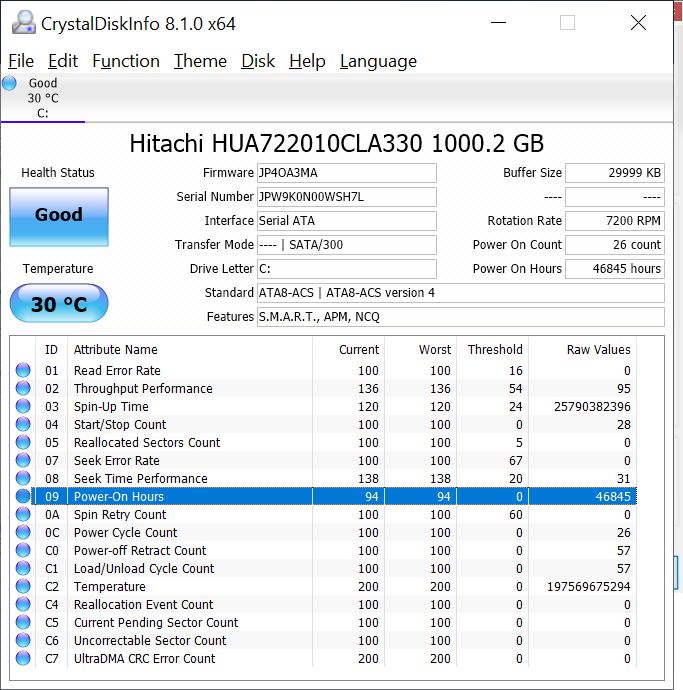Click the status orb for Spin Retry Count

point(23,514)
